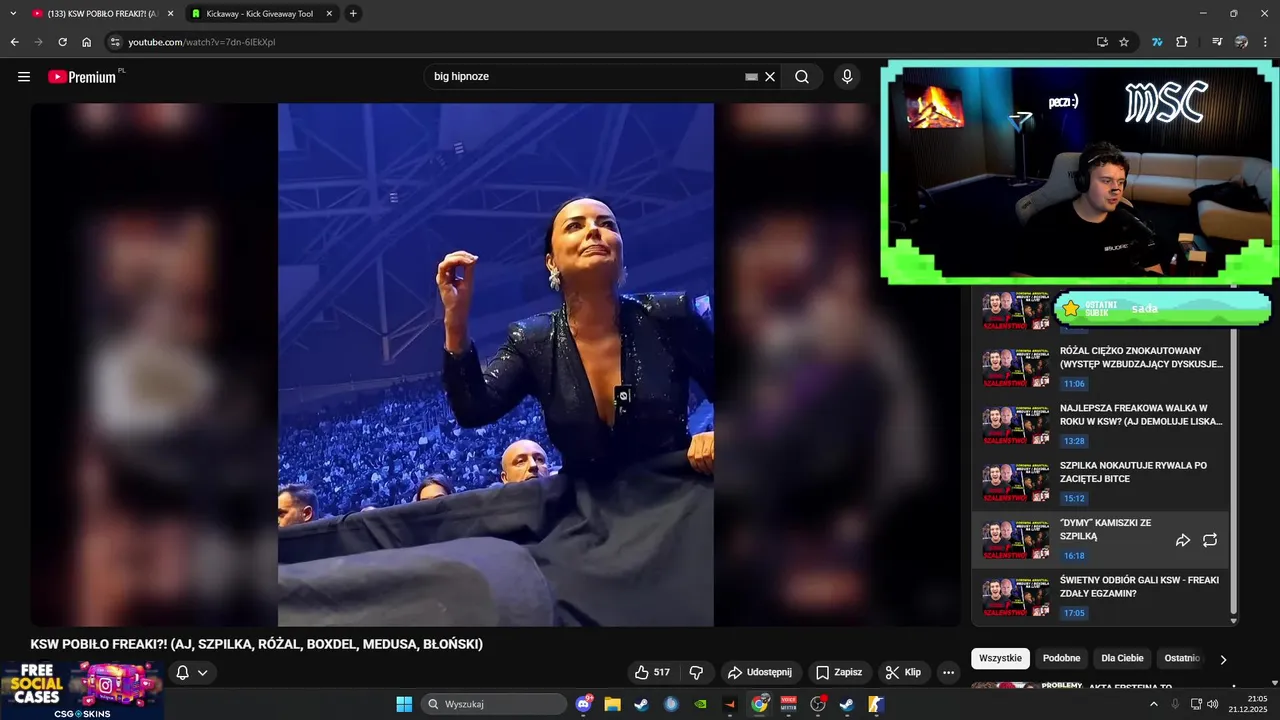Open Discord from the taskbar
The width and height of the screenshot is (1280, 720).
point(585,704)
